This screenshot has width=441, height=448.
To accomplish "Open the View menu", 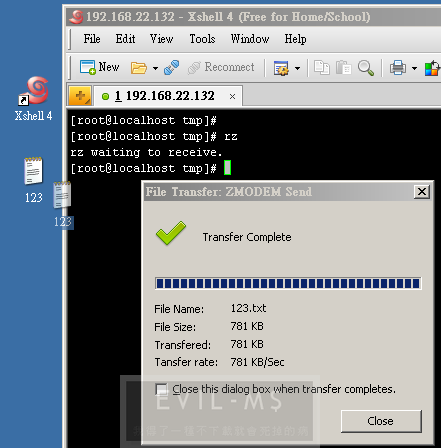I will 161,39.
